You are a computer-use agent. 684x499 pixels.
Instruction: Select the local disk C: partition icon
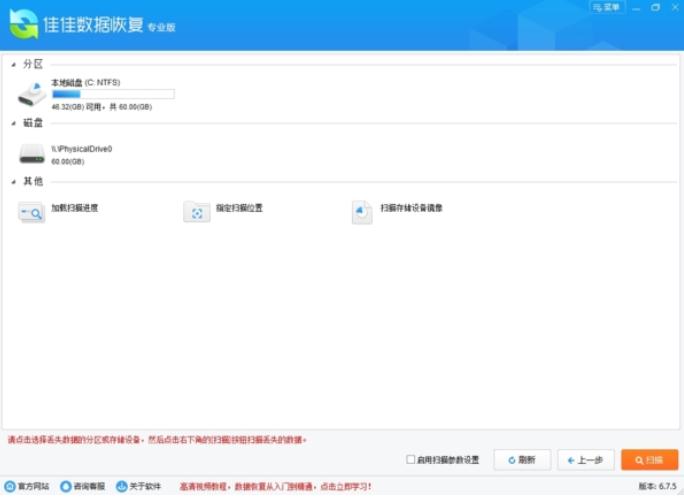[31, 94]
